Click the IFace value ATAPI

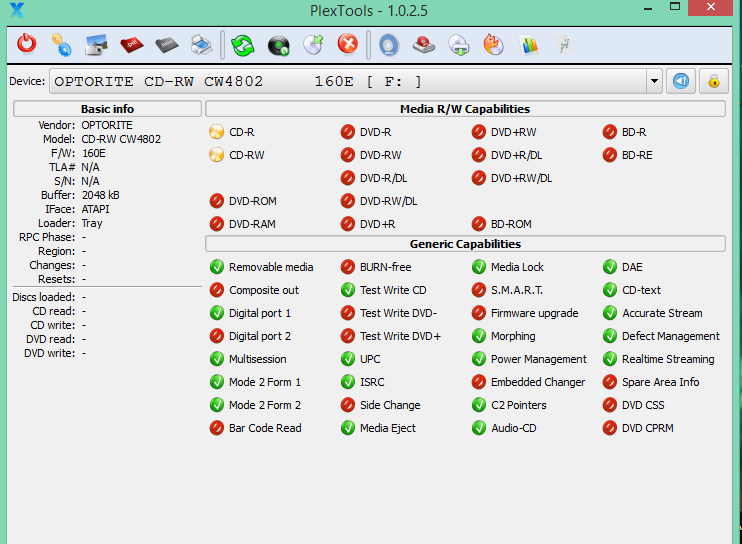[95, 209]
